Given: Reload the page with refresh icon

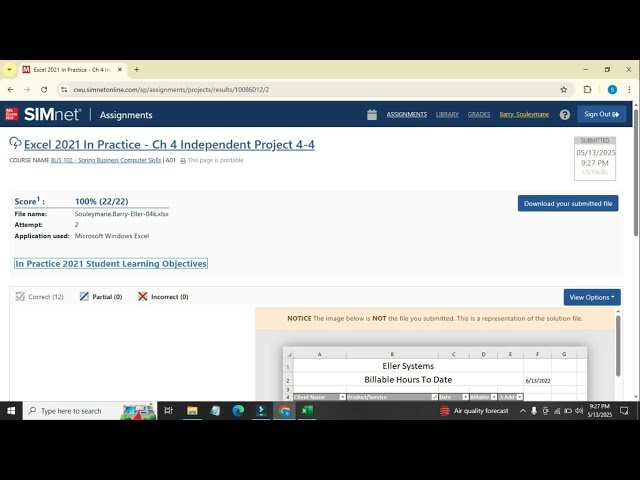Looking at the screenshot, I should [x=44, y=89].
